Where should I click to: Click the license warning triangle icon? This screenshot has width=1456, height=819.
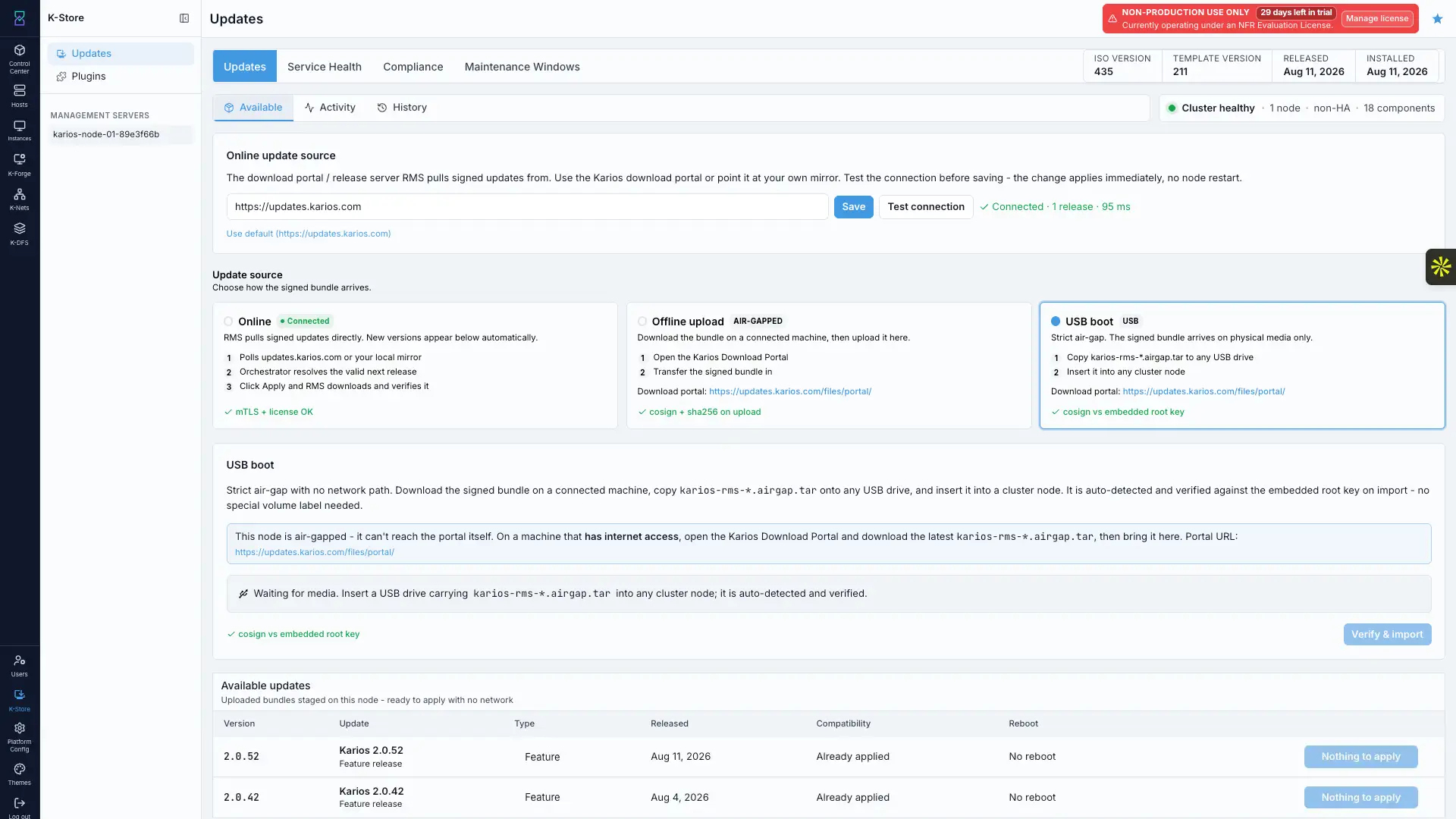(x=1112, y=19)
